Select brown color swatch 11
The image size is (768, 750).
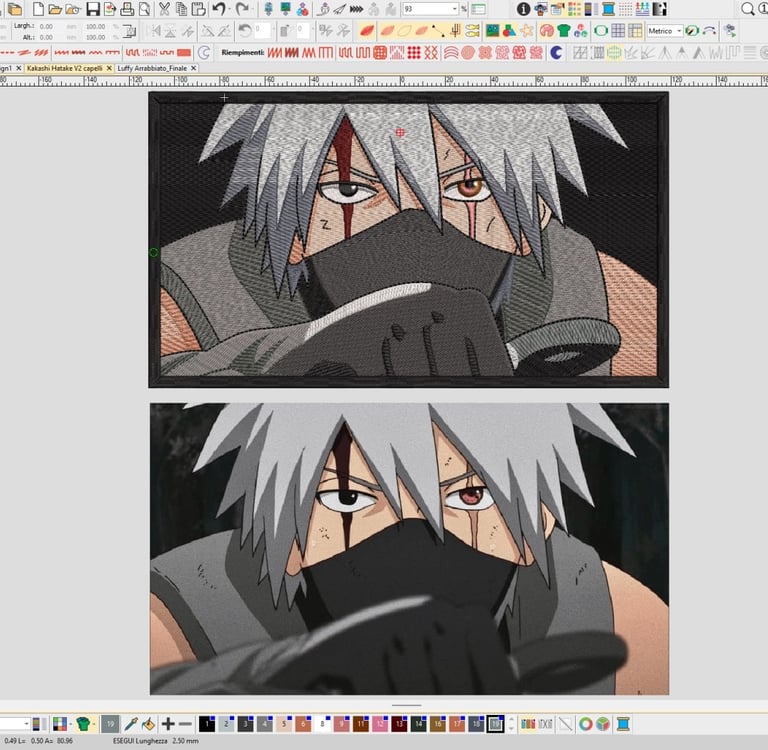(x=360, y=724)
